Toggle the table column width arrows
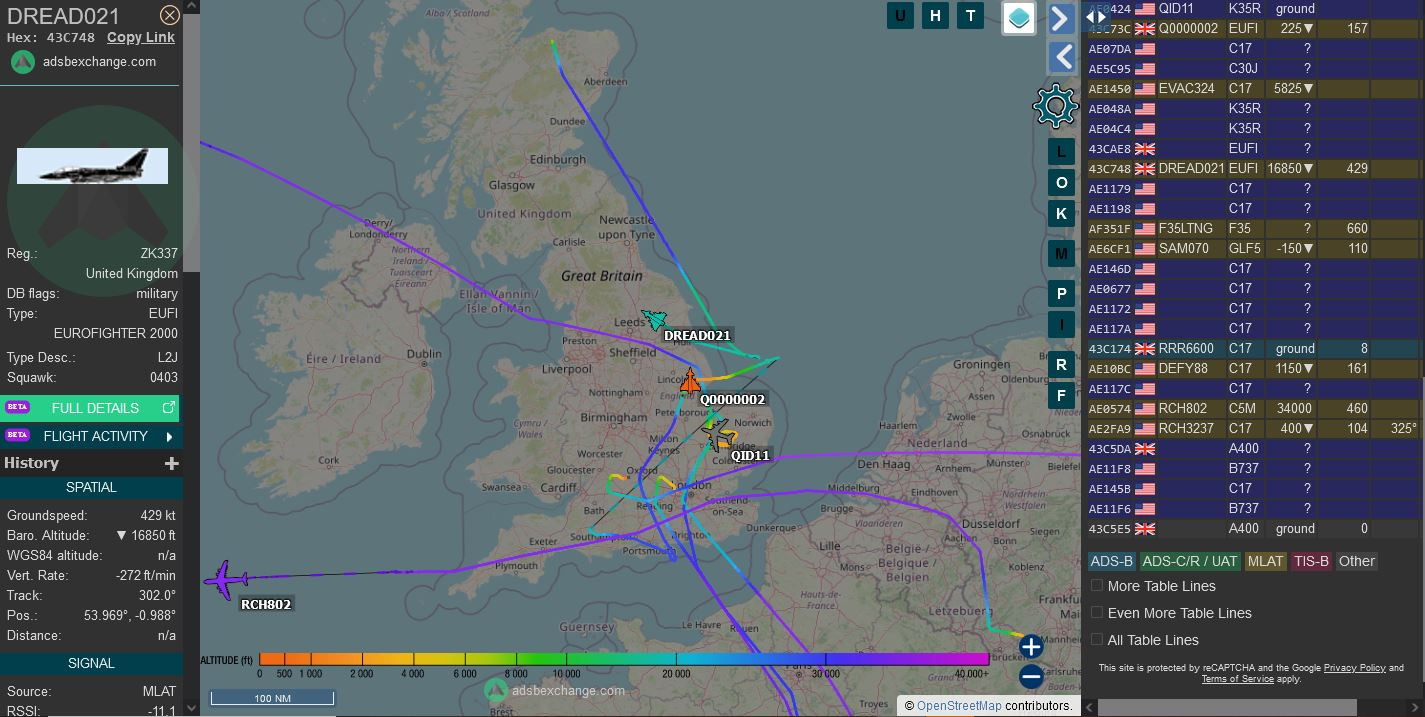The height and width of the screenshot is (717, 1425). (1097, 15)
